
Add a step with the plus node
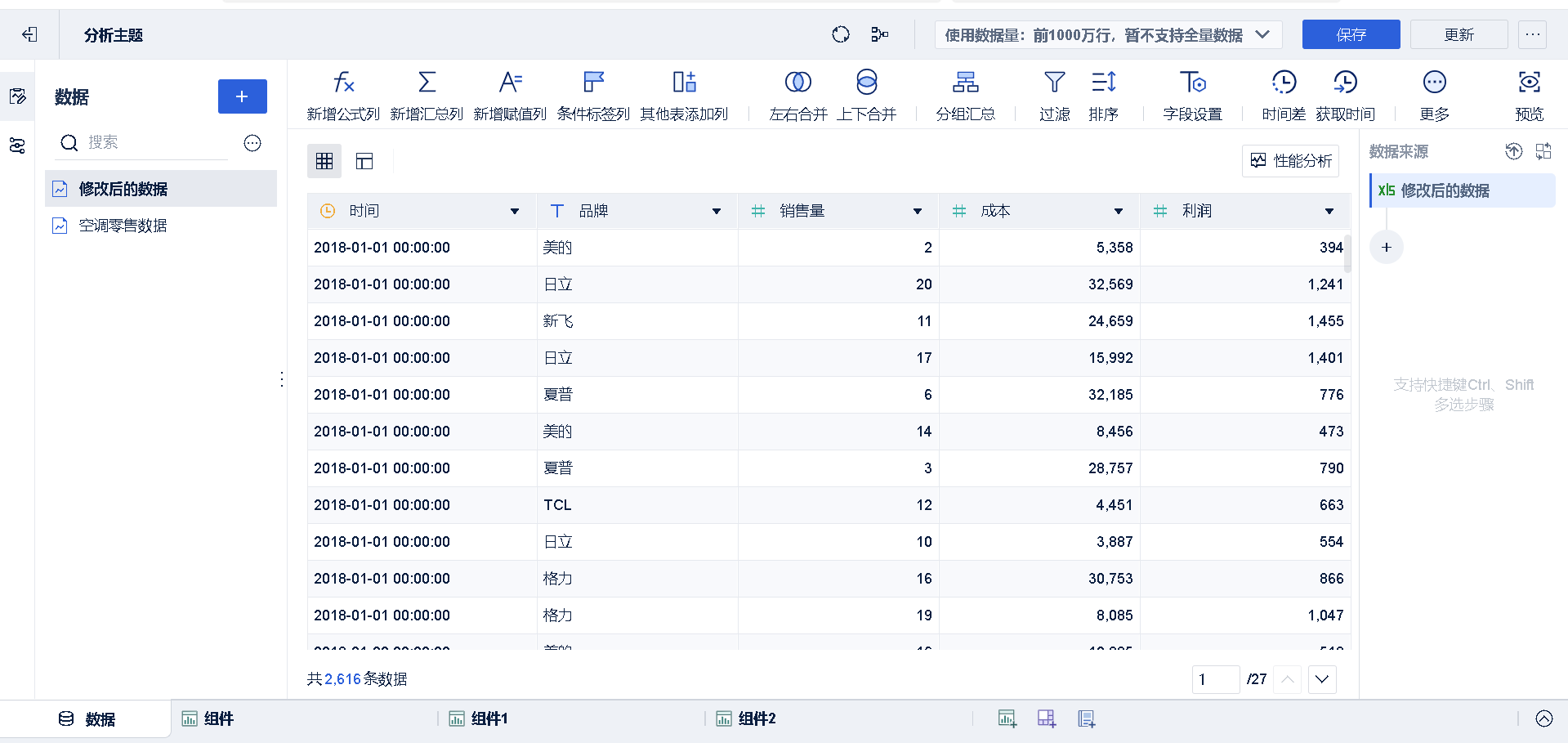(1387, 248)
